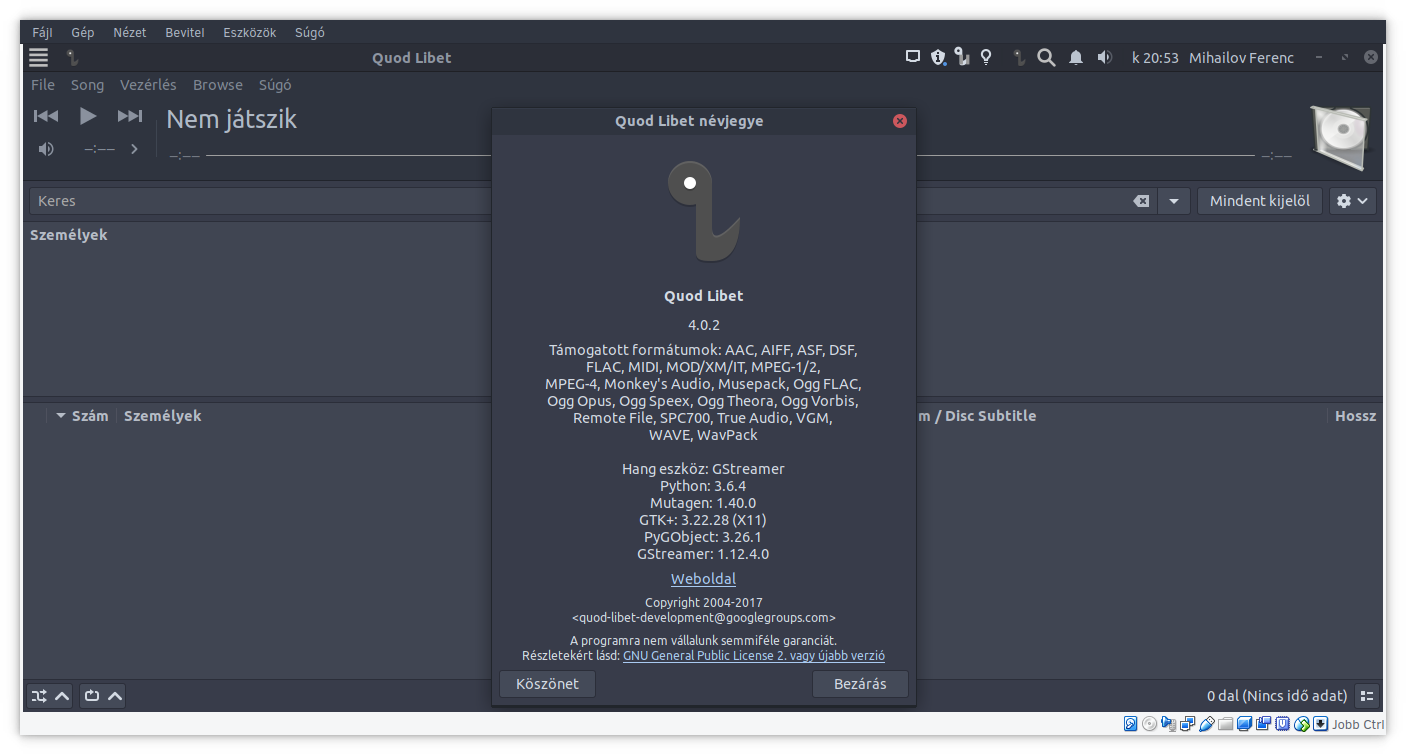
Task: Click the Hossz column header
Action: [x=1355, y=416]
